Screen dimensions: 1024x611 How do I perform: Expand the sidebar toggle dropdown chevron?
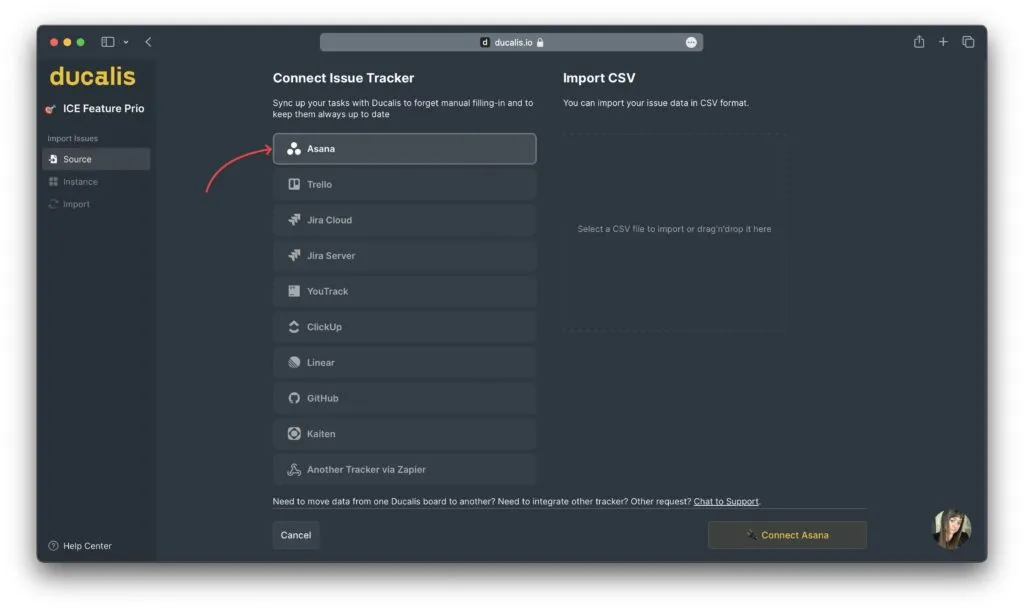point(124,41)
